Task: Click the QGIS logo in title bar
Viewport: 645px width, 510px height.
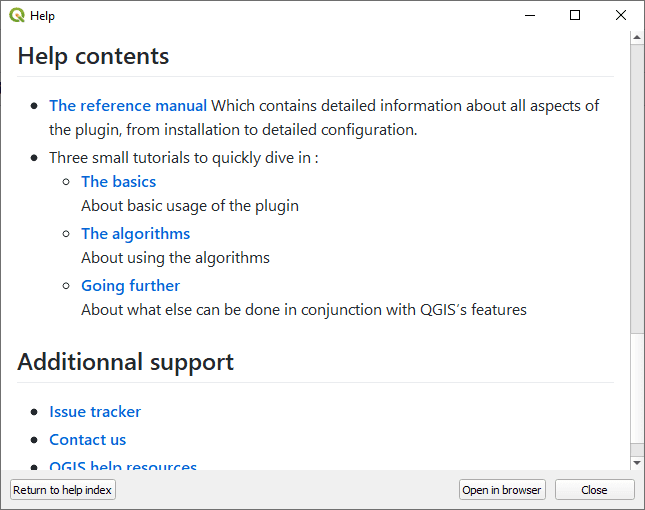Action: click(x=17, y=16)
